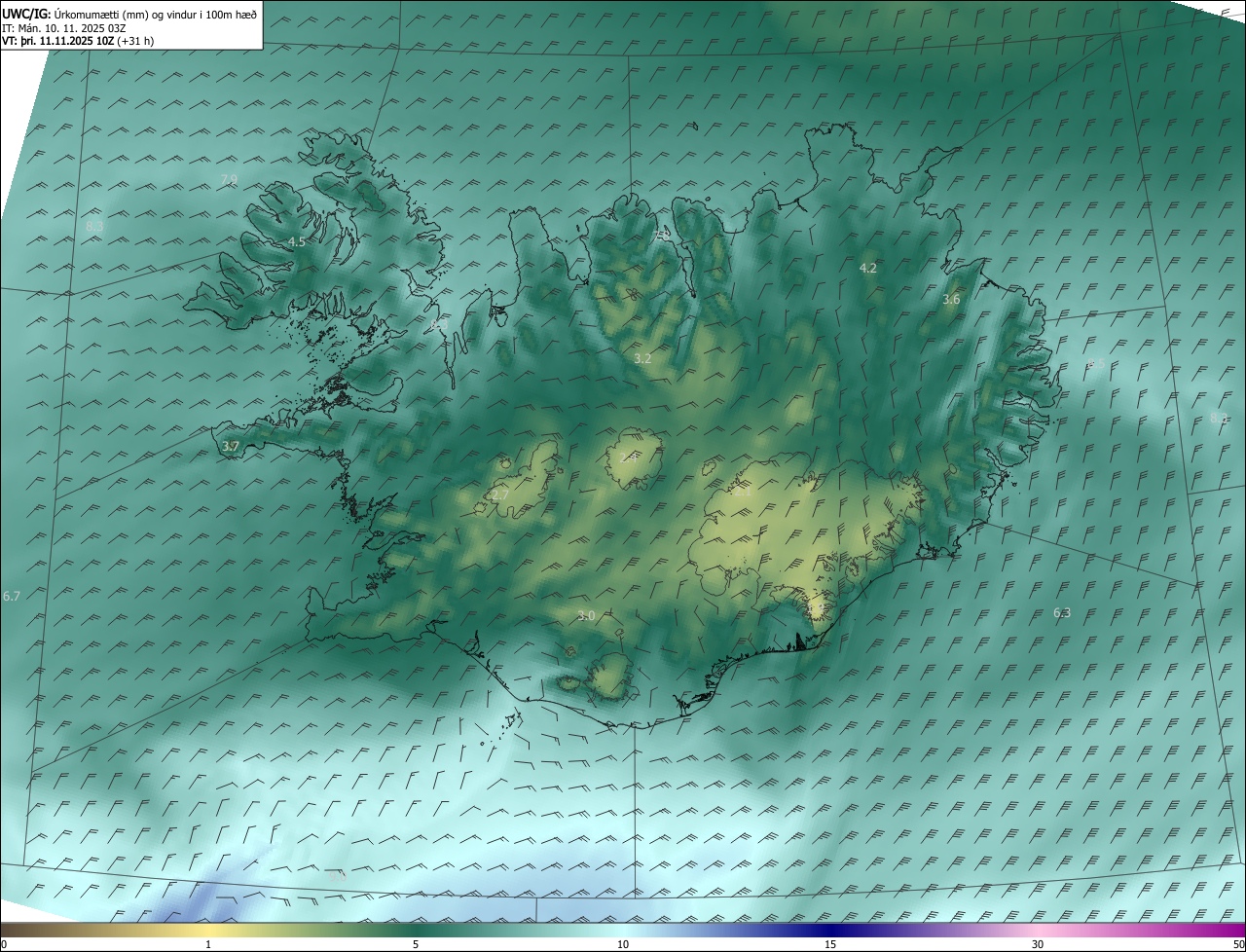Image resolution: width=1246 pixels, height=952 pixels.
Task: Pick the dark blue section of the color bar
Action: 830,930
